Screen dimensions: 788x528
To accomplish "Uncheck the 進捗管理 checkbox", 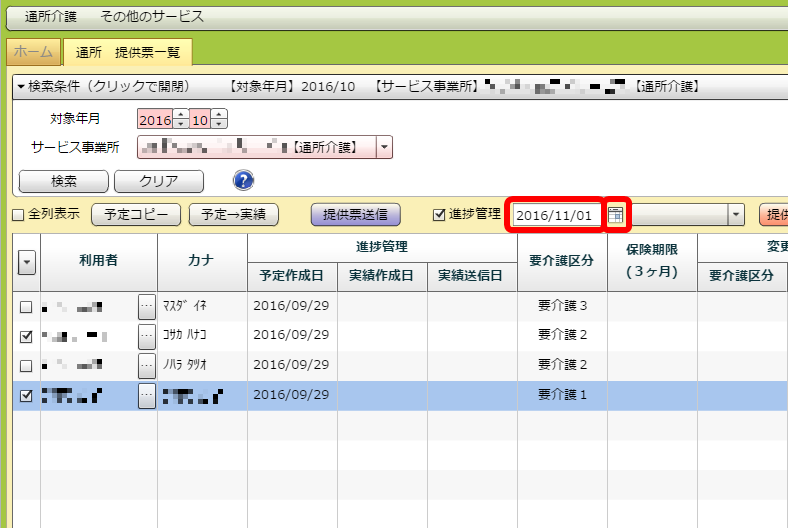I will (438, 214).
